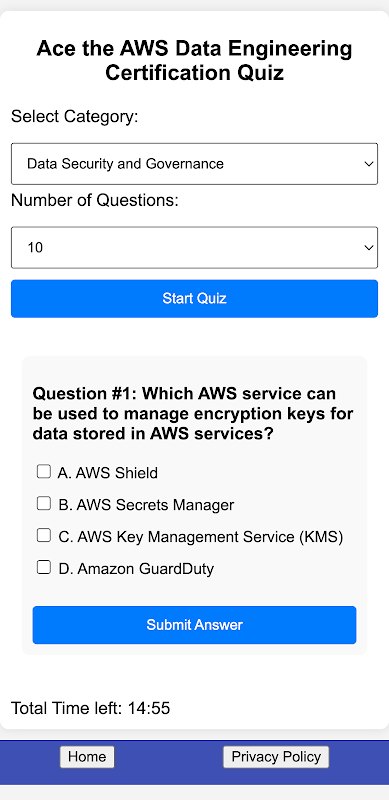Start the quiz with the Start Quiz button

click(x=194, y=298)
